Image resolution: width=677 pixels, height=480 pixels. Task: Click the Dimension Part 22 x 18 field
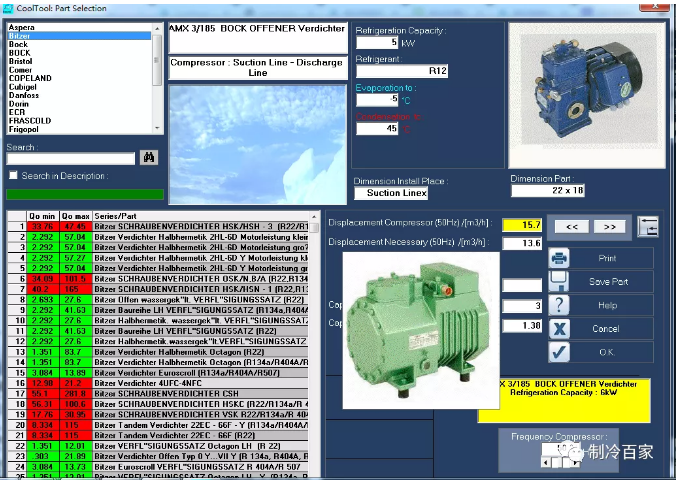click(548, 190)
